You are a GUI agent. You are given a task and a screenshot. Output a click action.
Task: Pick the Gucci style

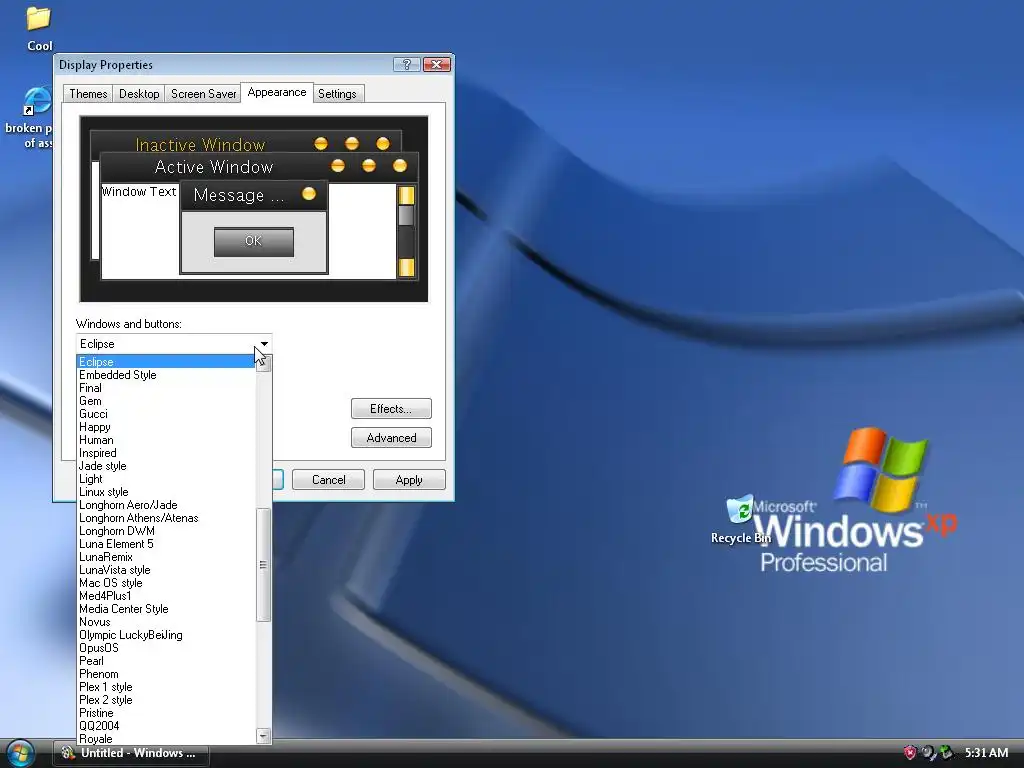165,414
